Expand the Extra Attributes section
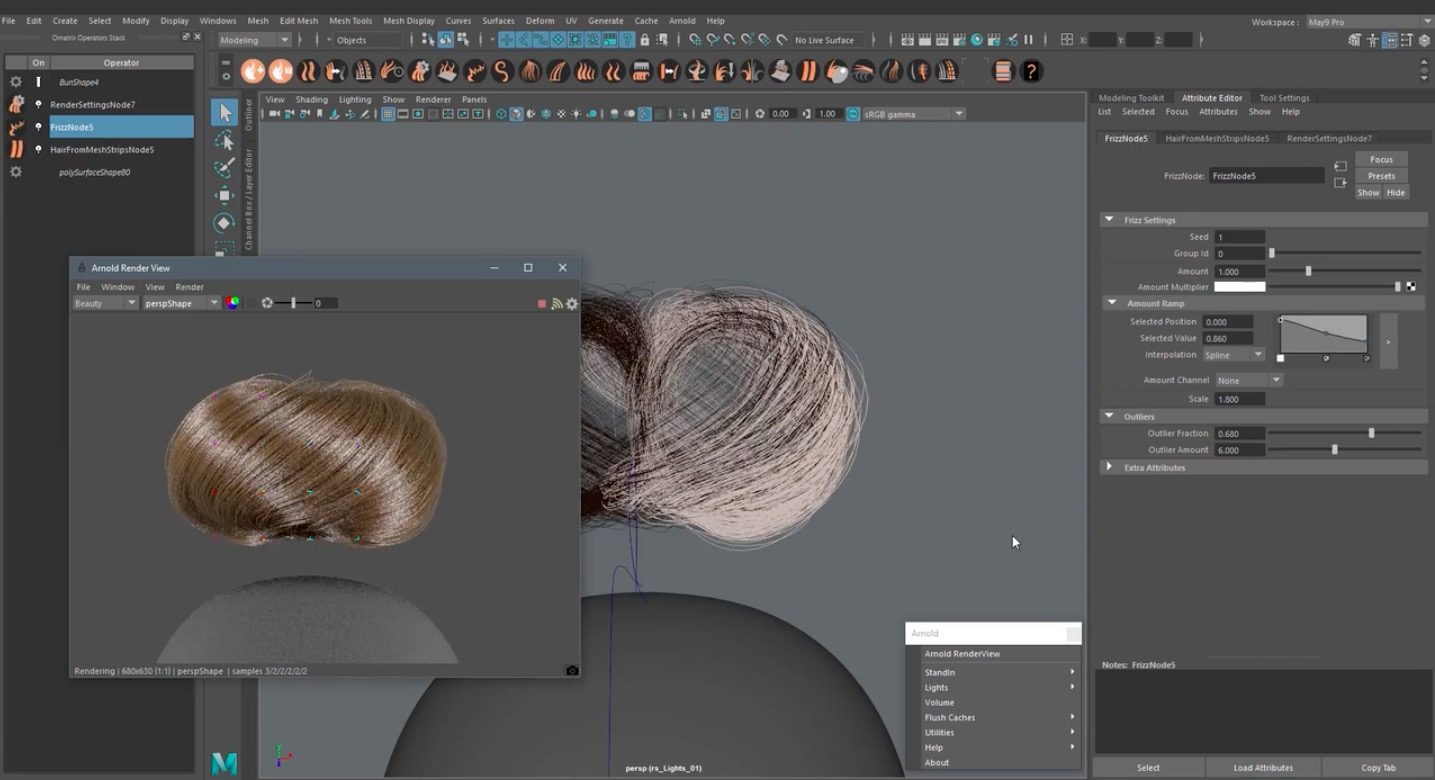Screen dimensions: 1435x780 coord(1109,467)
